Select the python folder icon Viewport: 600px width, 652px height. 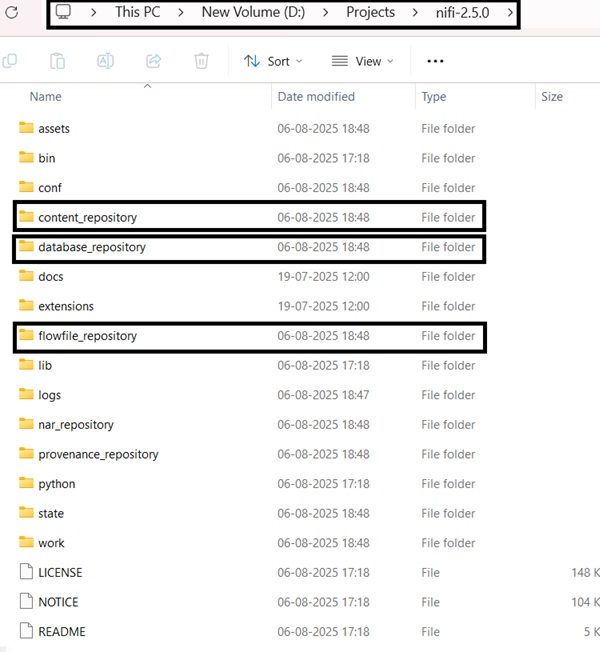[x=26, y=483]
